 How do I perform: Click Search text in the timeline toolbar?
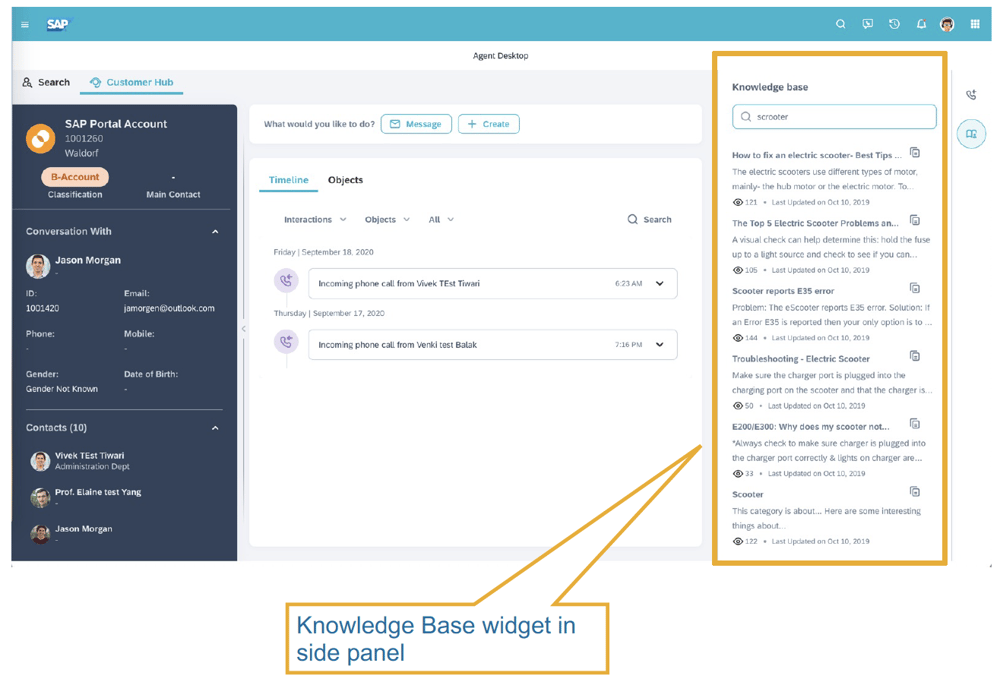(657, 219)
